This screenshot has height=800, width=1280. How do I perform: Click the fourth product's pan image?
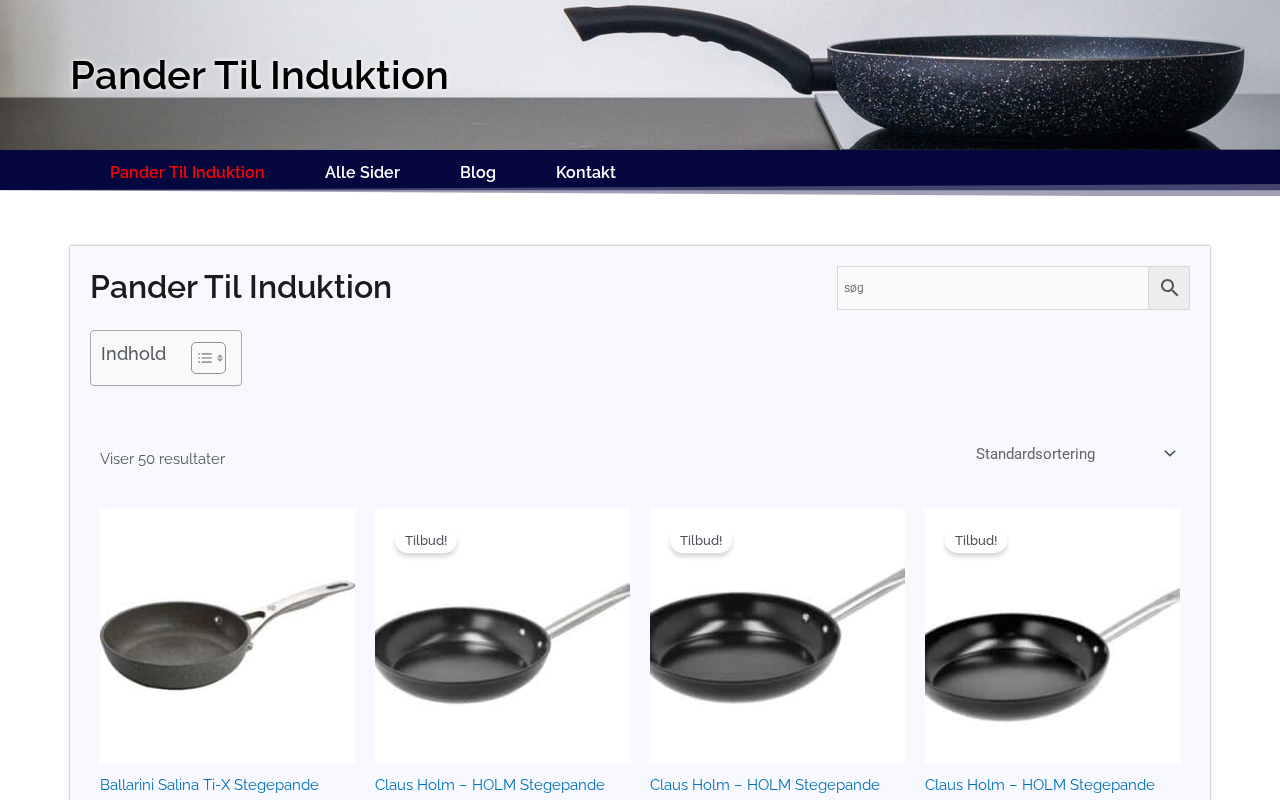click(x=1052, y=635)
